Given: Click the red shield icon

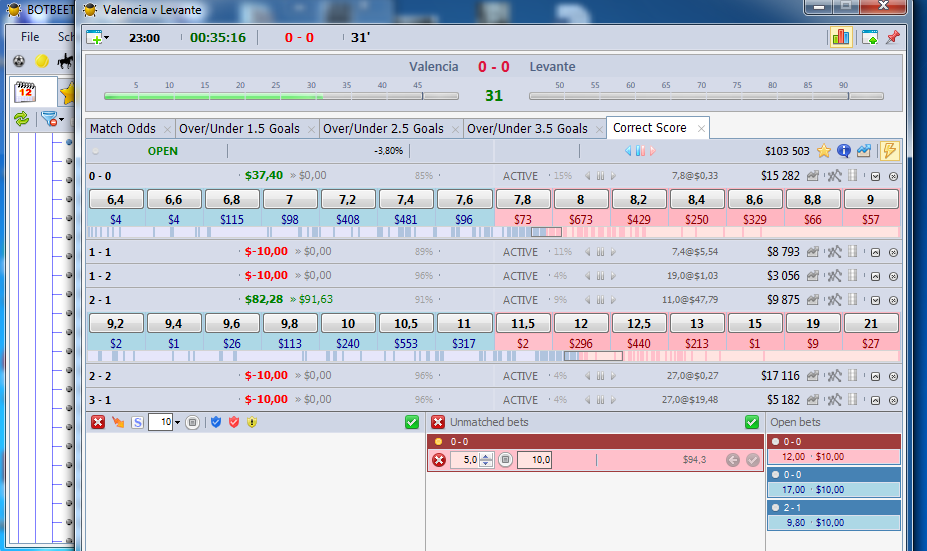Looking at the screenshot, I should (234, 422).
